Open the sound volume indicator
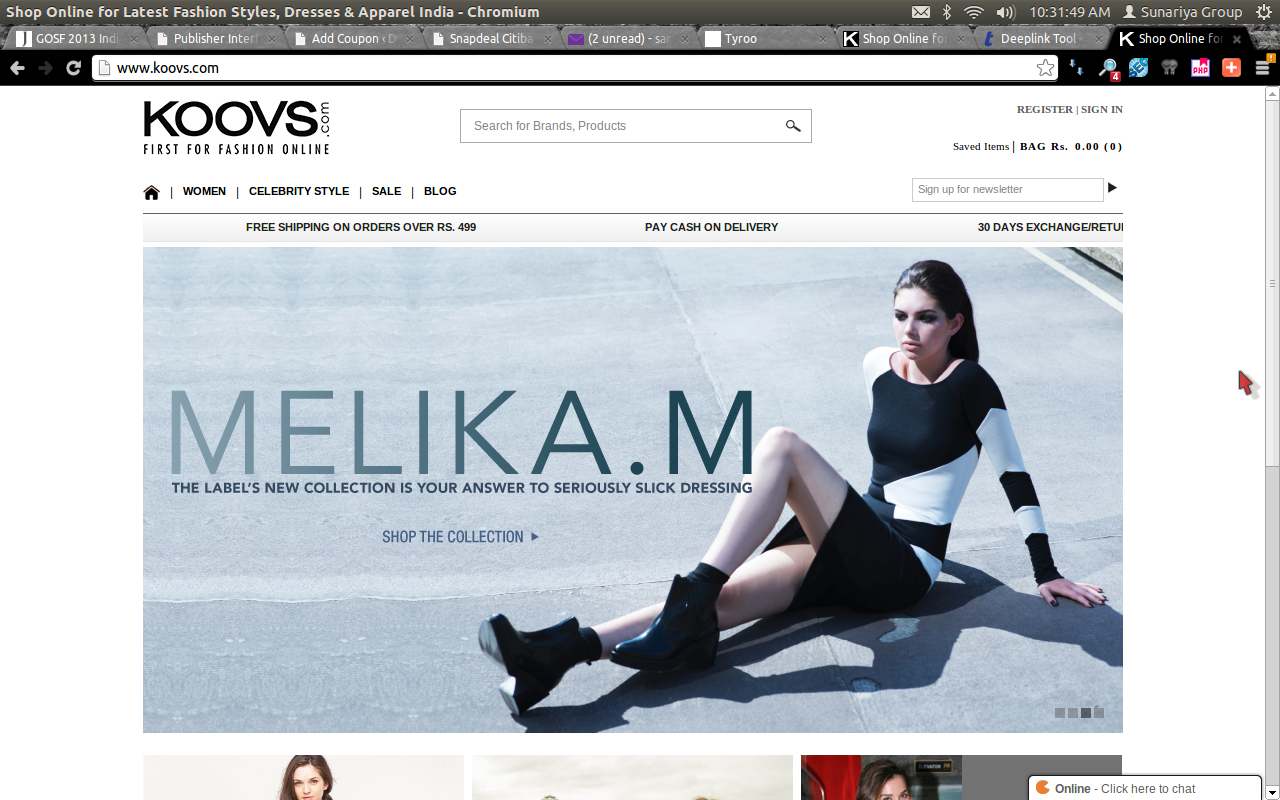The image size is (1280, 800). pyautogui.click(x=1006, y=12)
